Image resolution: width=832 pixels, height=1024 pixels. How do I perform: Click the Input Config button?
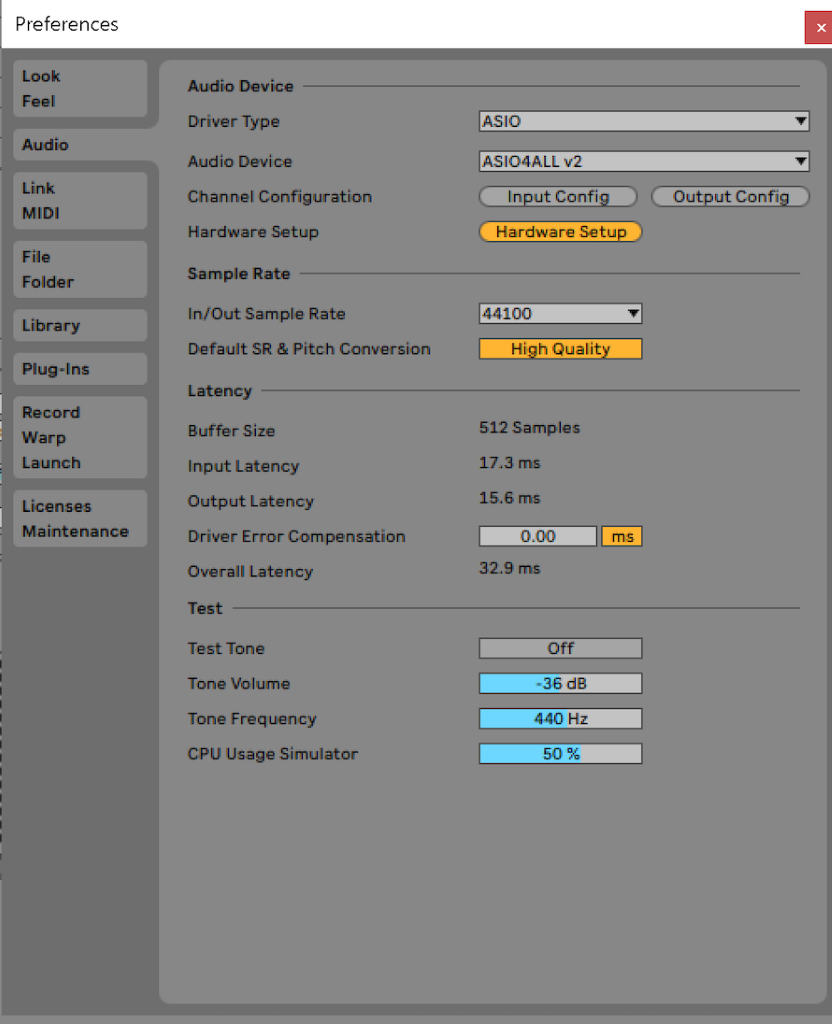pos(558,197)
